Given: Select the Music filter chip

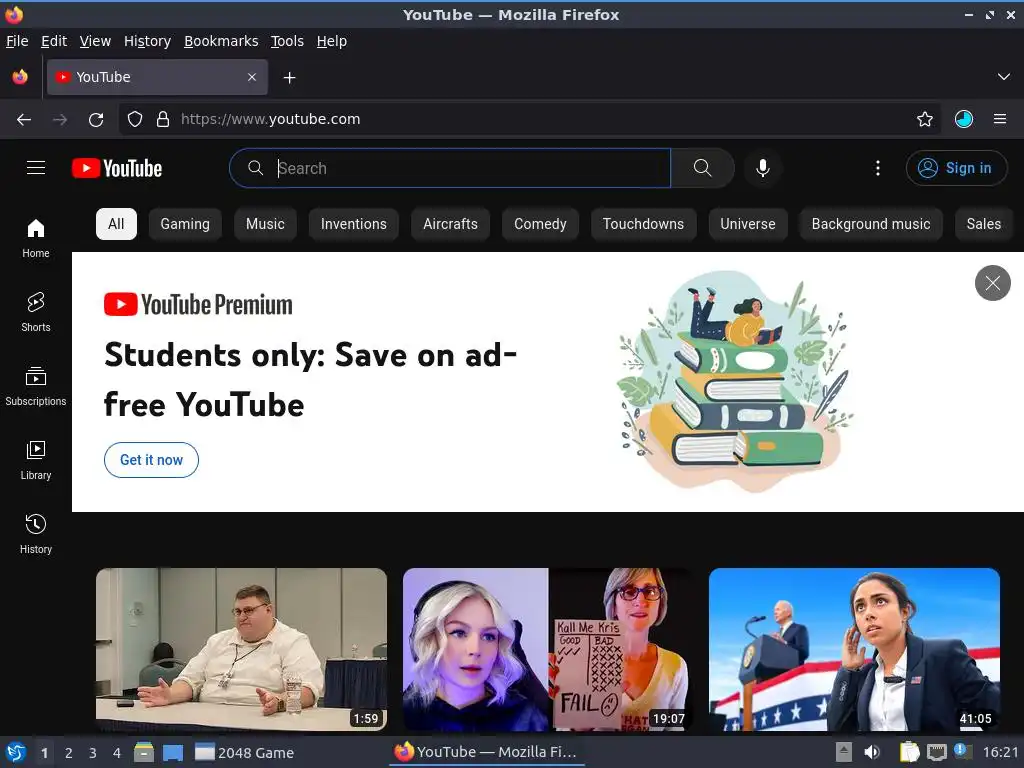Looking at the screenshot, I should tap(265, 224).
